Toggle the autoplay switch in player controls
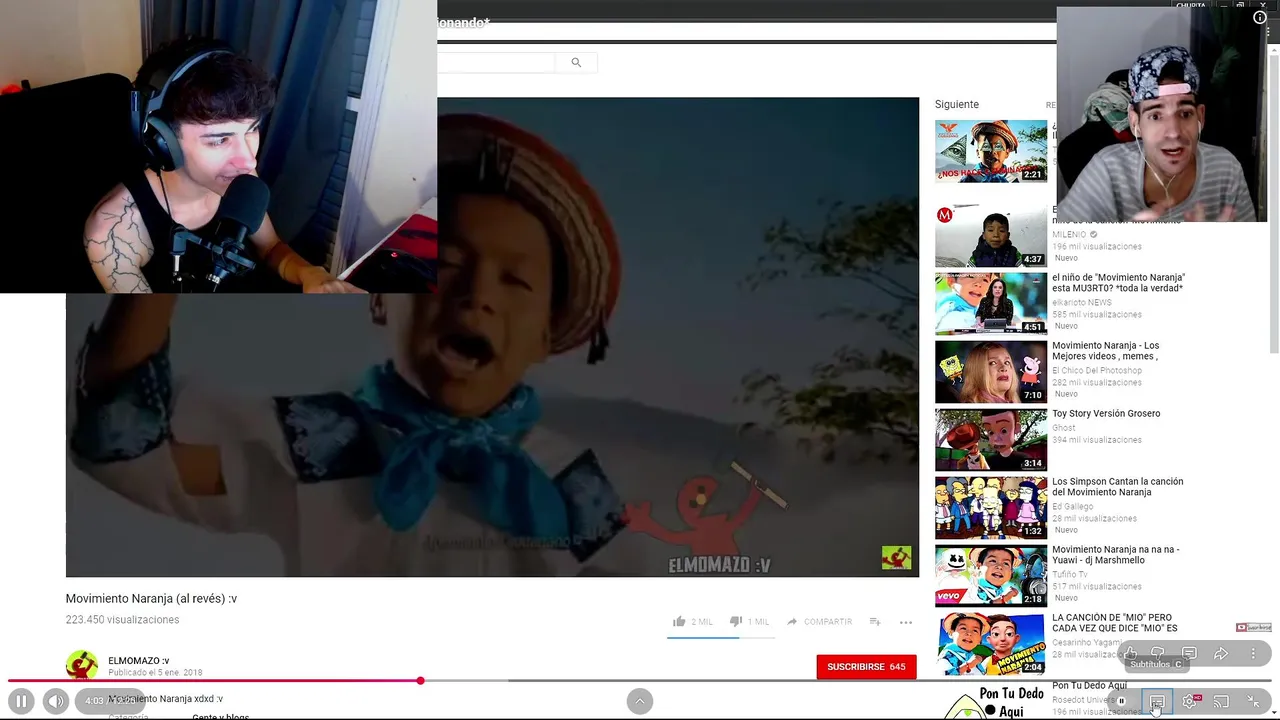This screenshot has height=720, width=1280. pyautogui.click(x=1124, y=701)
